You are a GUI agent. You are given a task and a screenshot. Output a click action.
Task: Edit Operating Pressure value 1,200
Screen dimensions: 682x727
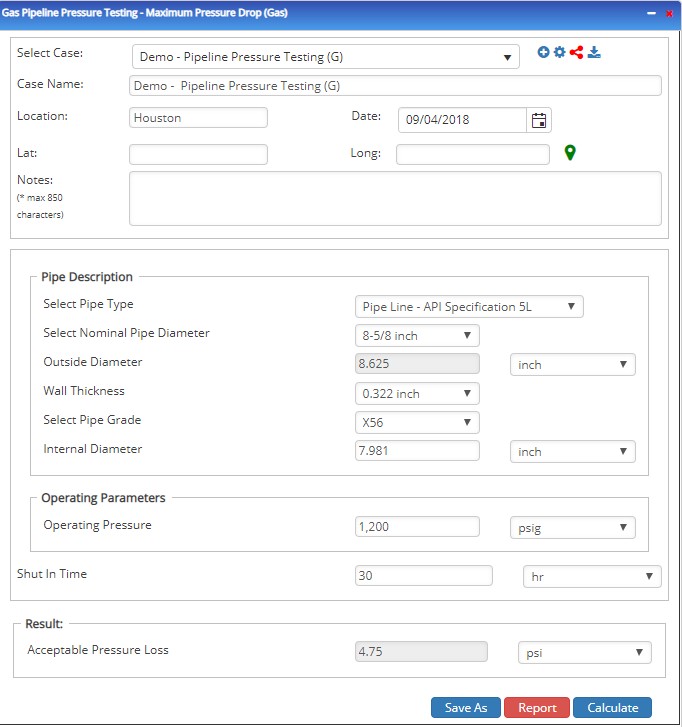417,527
